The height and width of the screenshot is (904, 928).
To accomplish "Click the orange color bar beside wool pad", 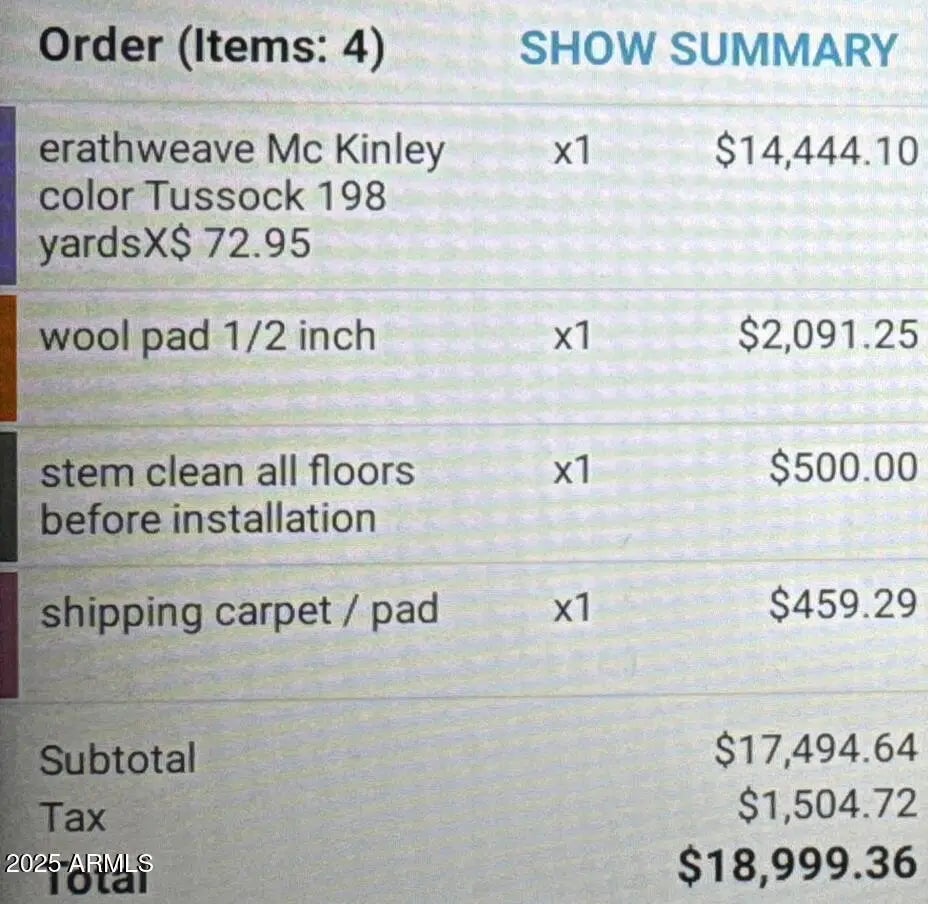I will click(x=7, y=356).
